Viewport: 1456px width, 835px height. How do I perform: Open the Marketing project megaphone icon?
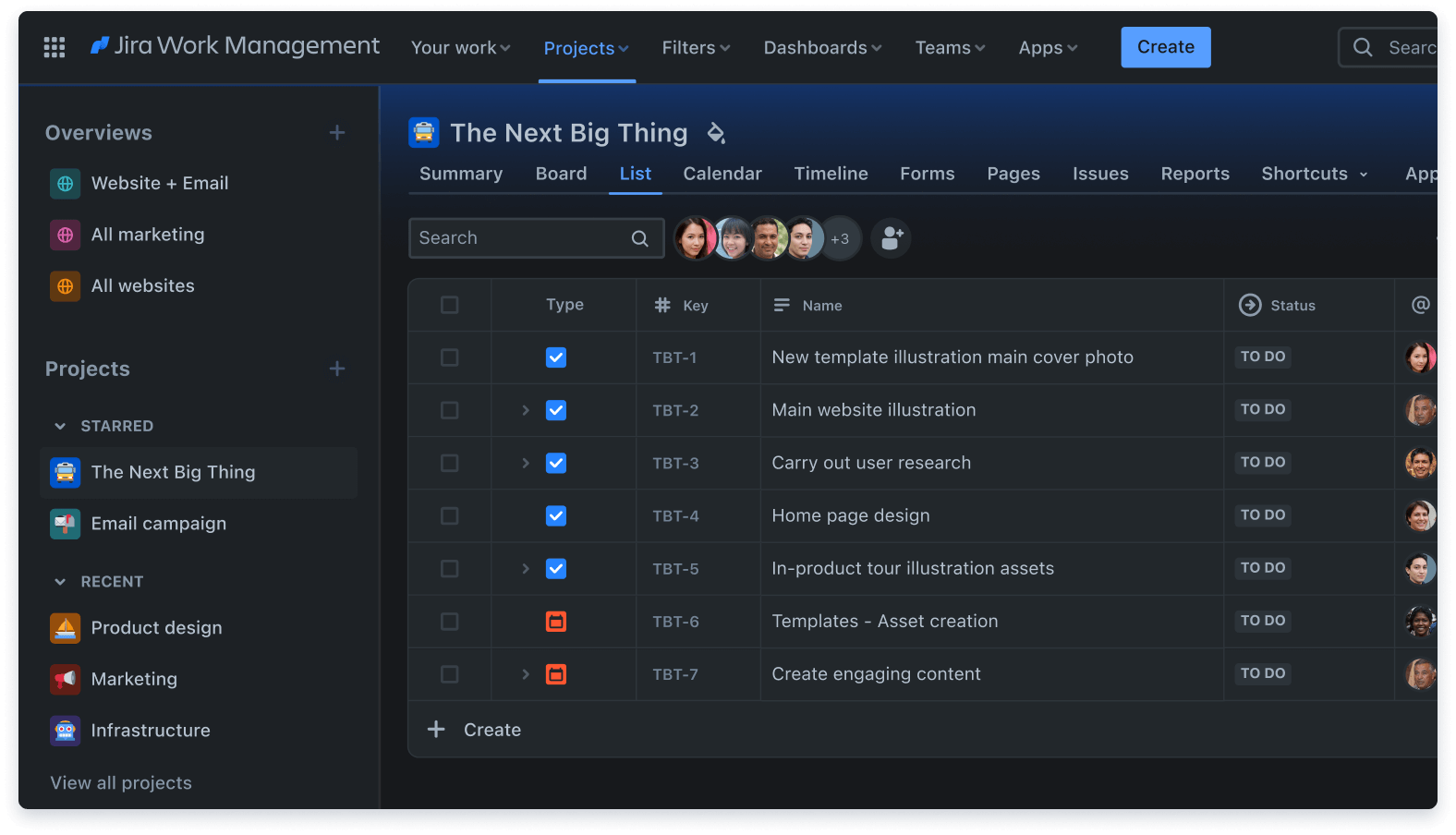click(x=65, y=679)
